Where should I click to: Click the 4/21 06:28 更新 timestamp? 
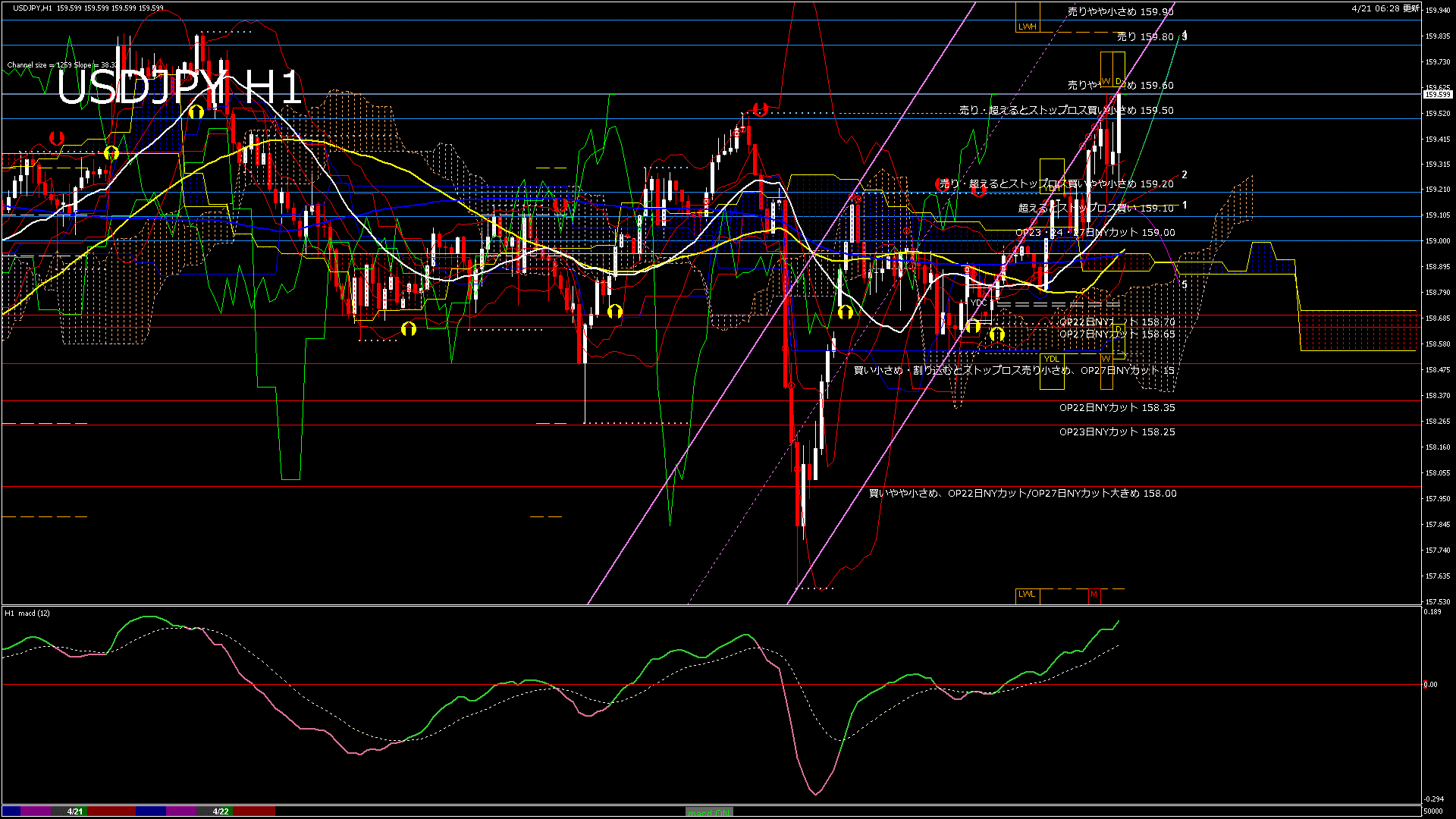(1385, 8)
